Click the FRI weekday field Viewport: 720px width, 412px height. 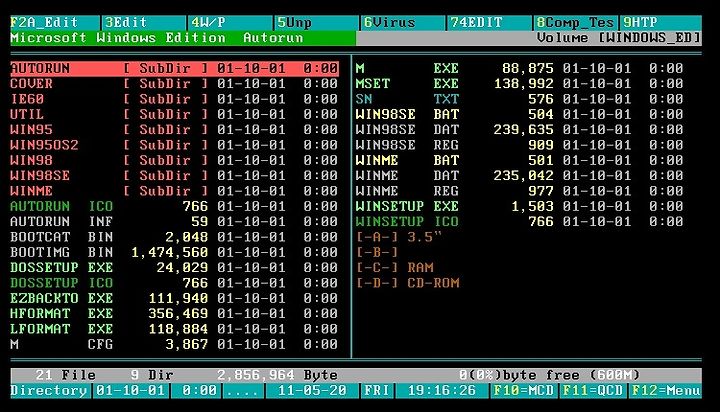pos(377,390)
